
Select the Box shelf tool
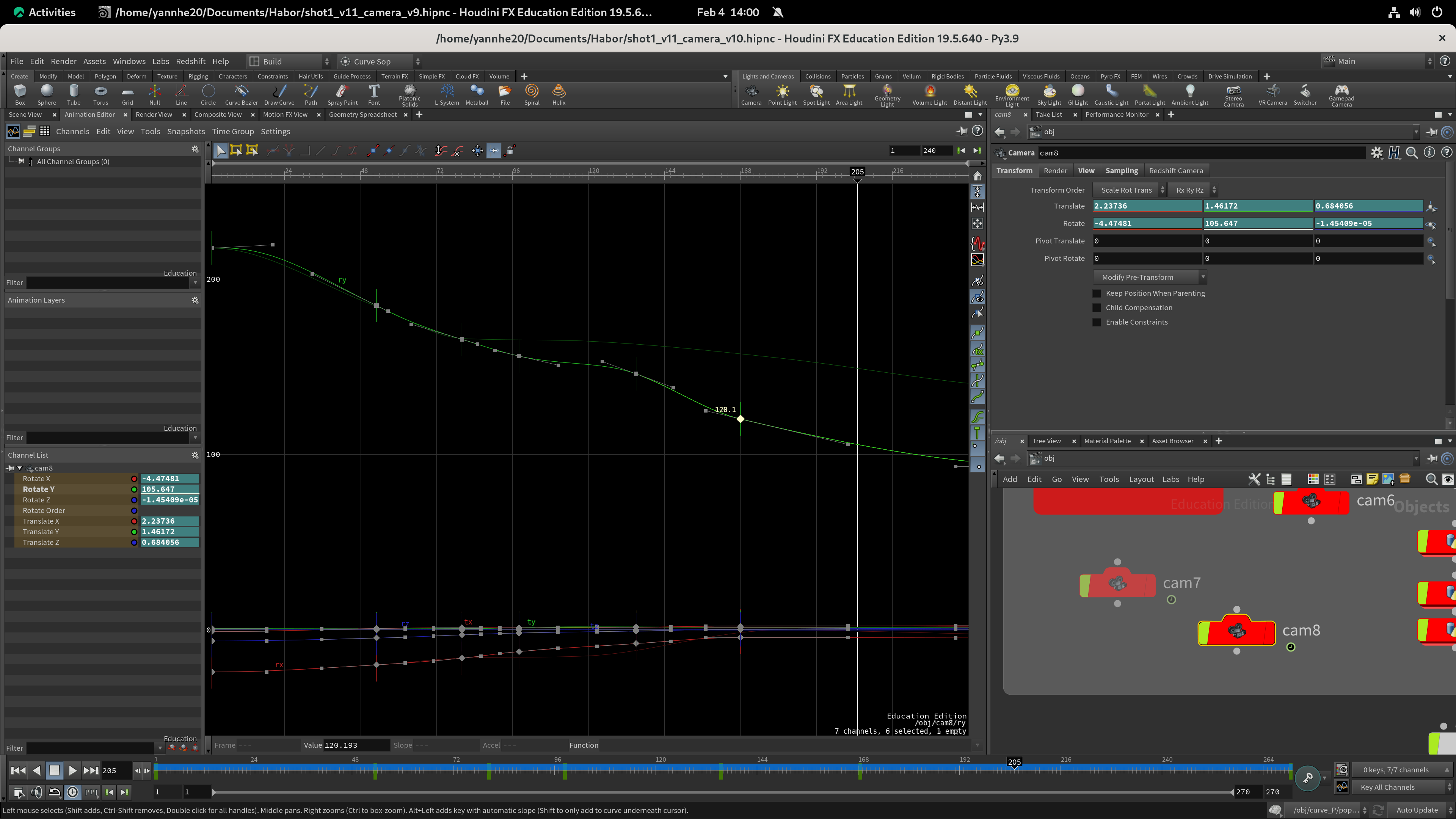tap(20, 94)
